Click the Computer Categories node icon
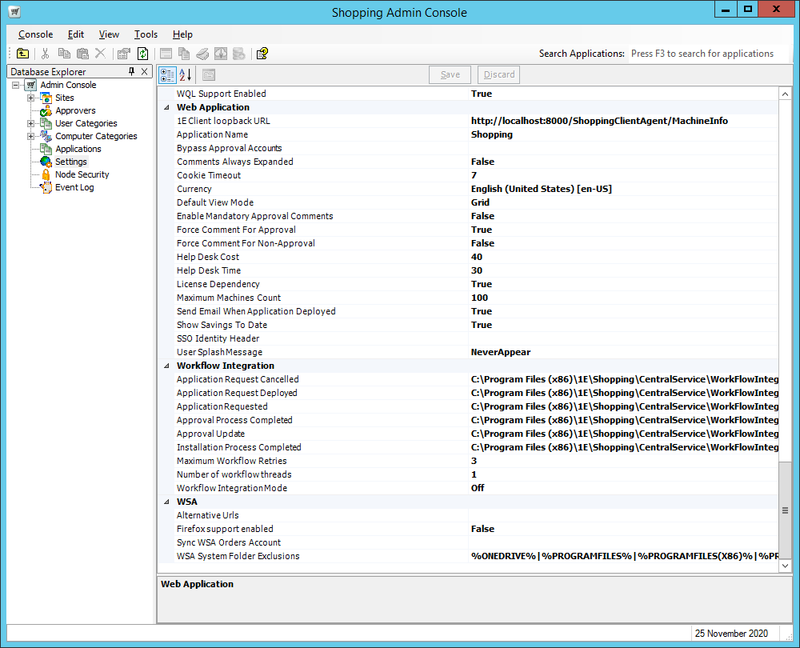Screen dimensions: 800x648 [46, 136]
